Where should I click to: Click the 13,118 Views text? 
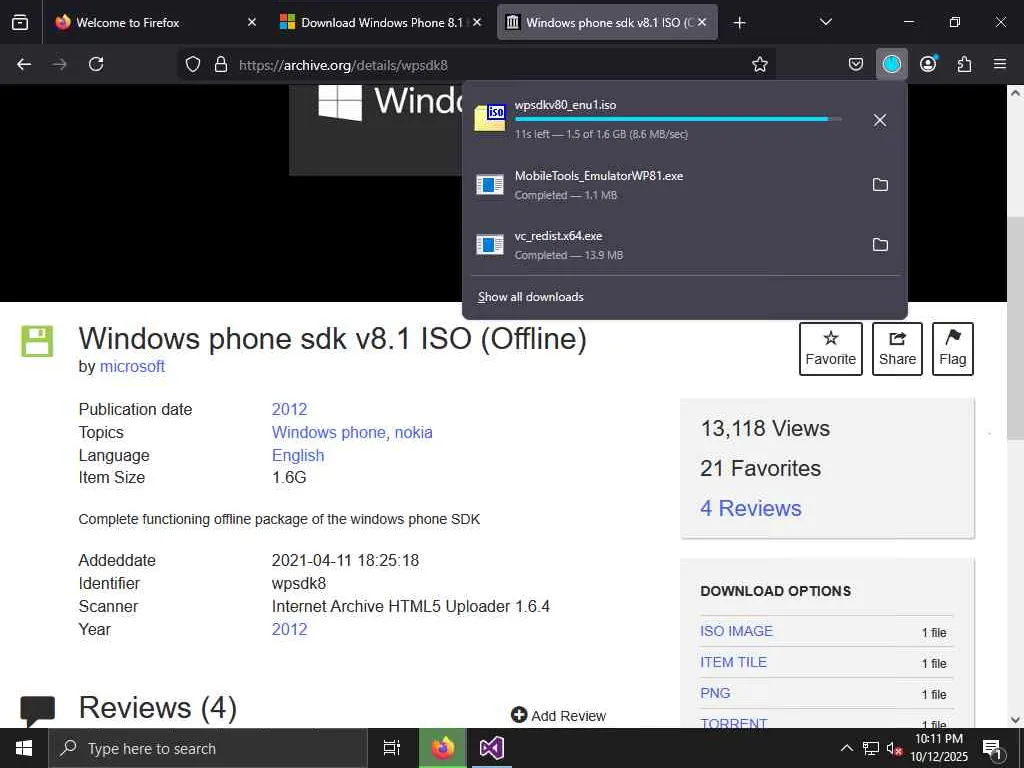(765, 428)
